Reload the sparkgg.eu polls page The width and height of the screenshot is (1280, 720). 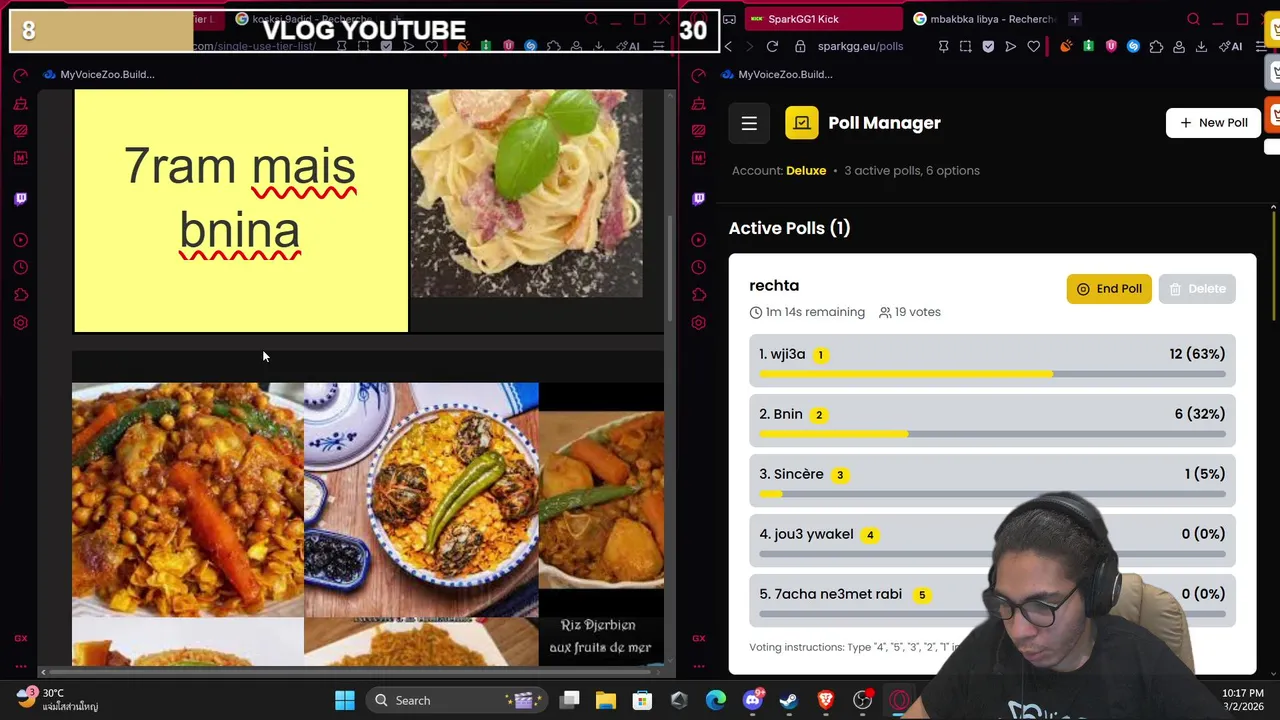pos(772,46)
